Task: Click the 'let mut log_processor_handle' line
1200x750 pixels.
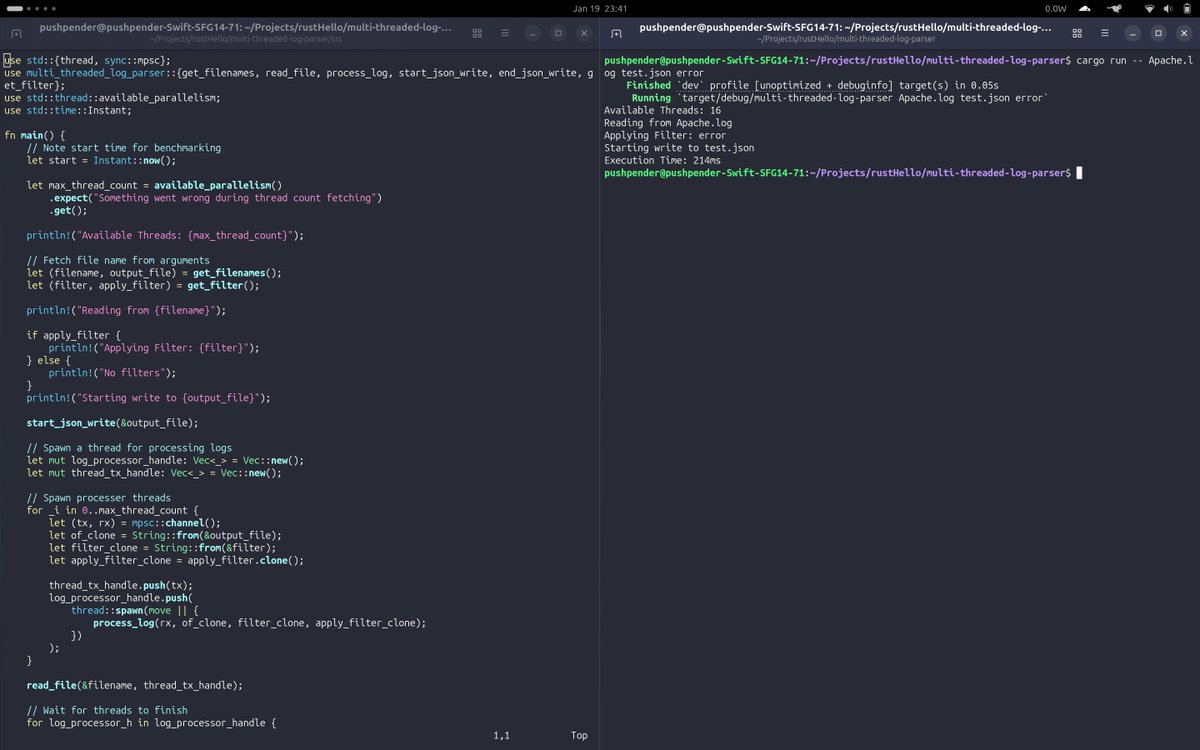Action: click(x=165, y=460)
